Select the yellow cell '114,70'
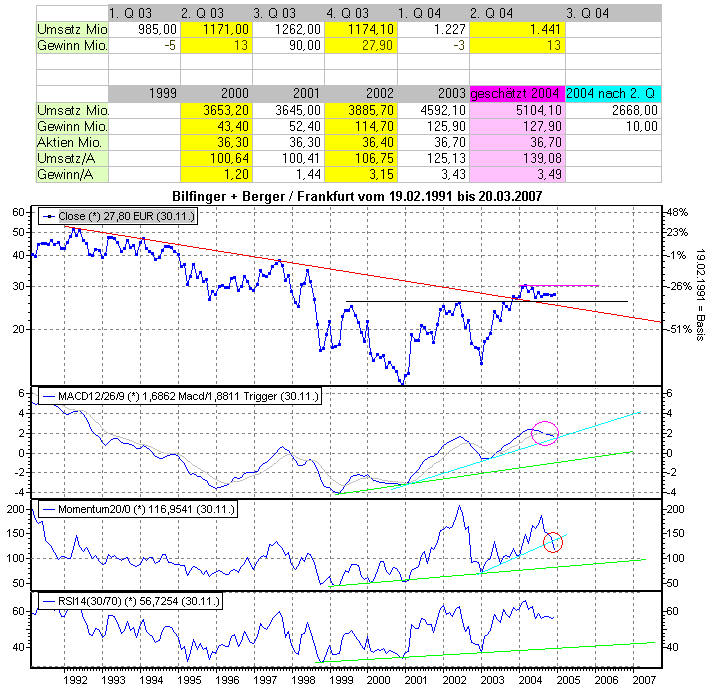The image size is (705, 696). click(x=361, y=126)
